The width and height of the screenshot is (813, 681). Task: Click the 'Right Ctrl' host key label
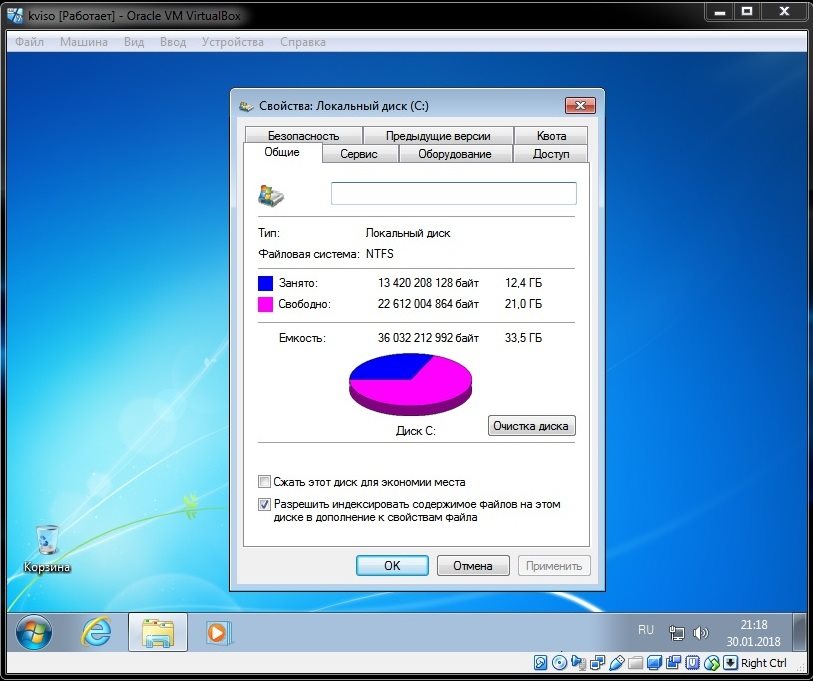coord(764,663)
